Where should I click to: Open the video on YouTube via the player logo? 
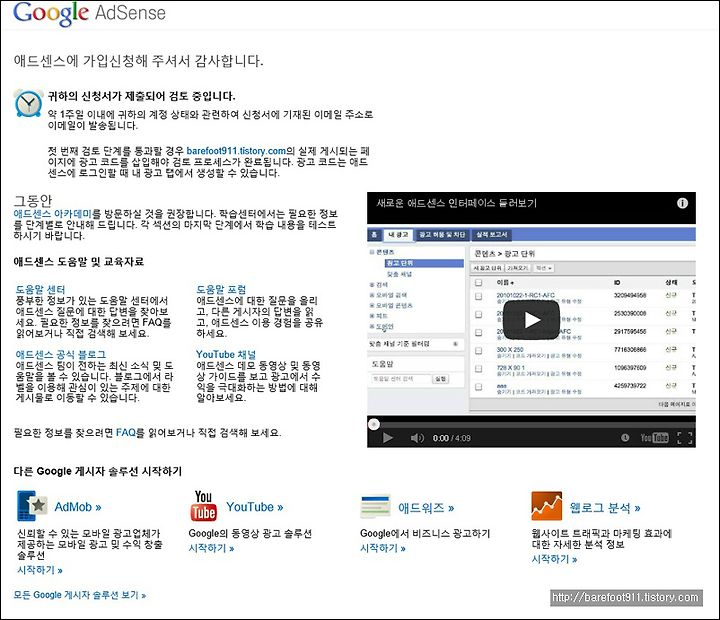654,438
